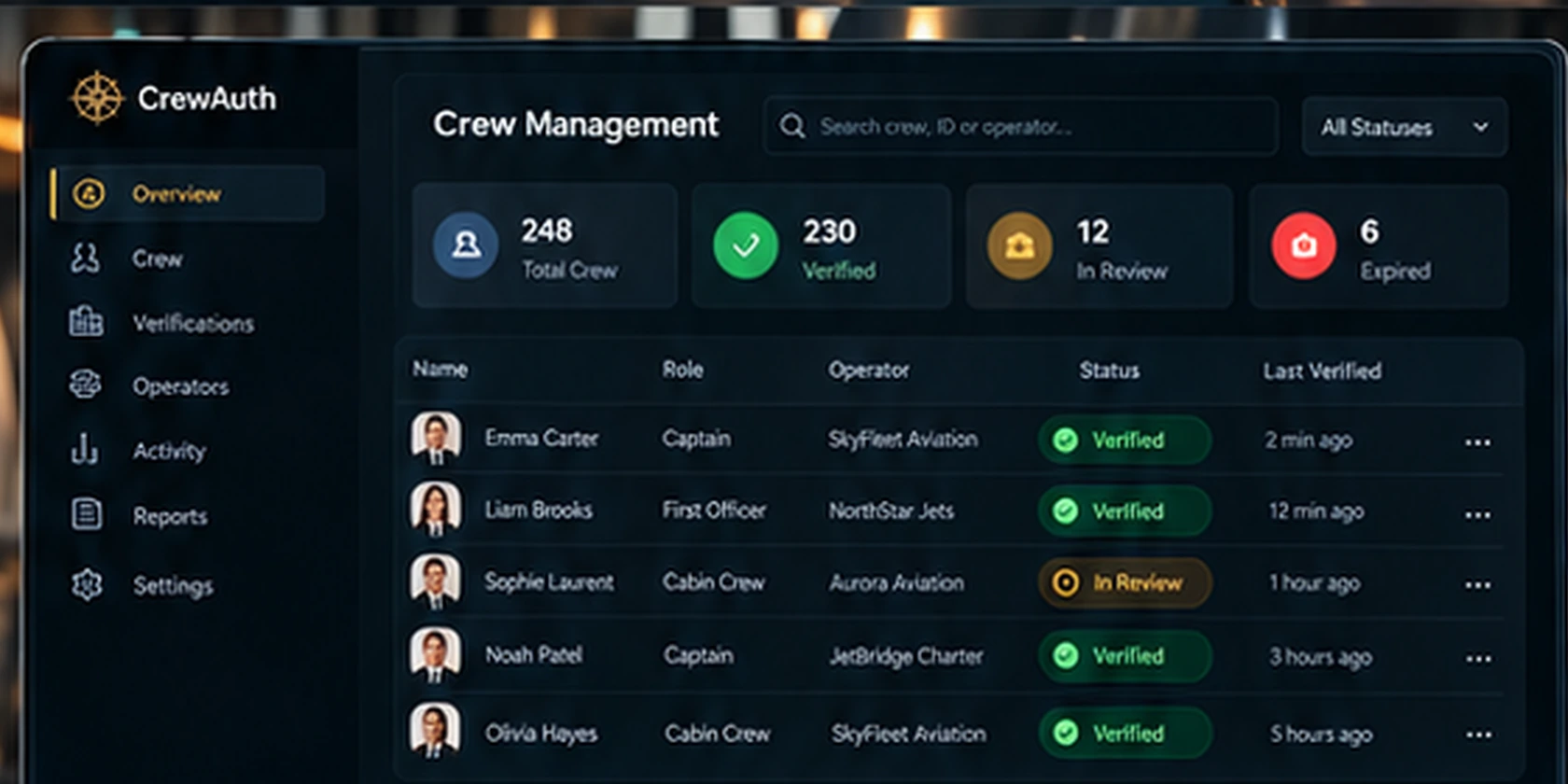Click the operator NorthStar Jets
Screen dimensions: 1568x784
click(892, 511)
